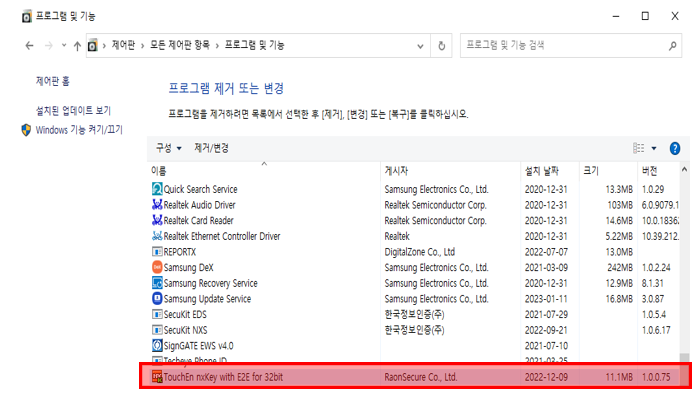Viewport: 699px width, 396px height.
Task: Click the search magnifier icon
Action: point(672,45)
